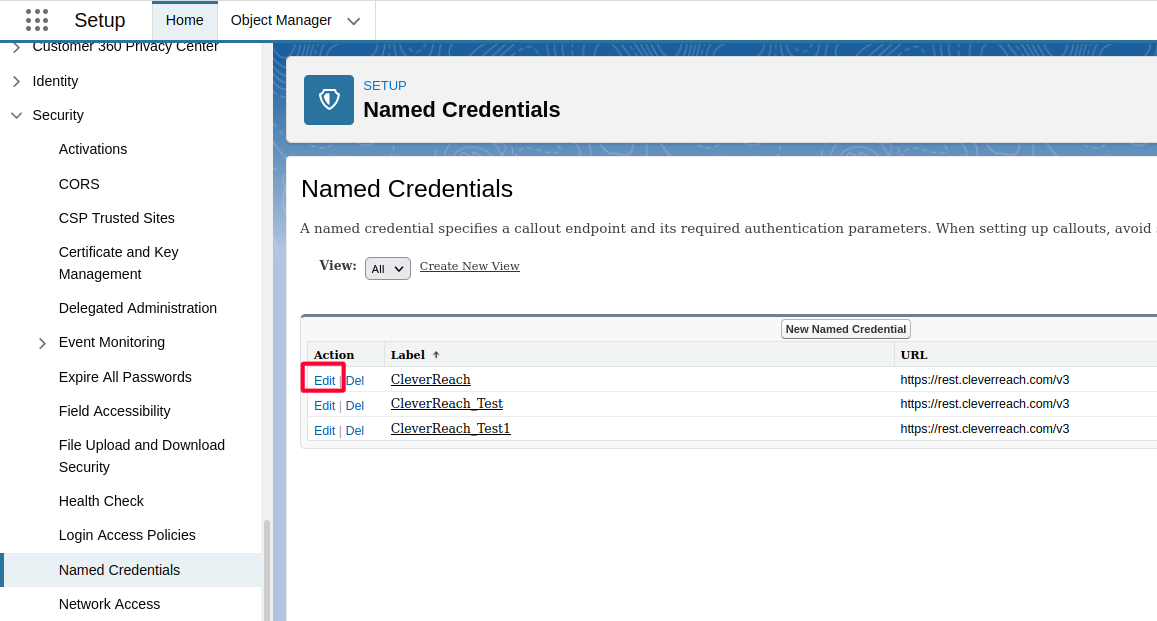The image size is (1157, 621).
Task: Click the Setup app name
Action: [x=100, y=20]
